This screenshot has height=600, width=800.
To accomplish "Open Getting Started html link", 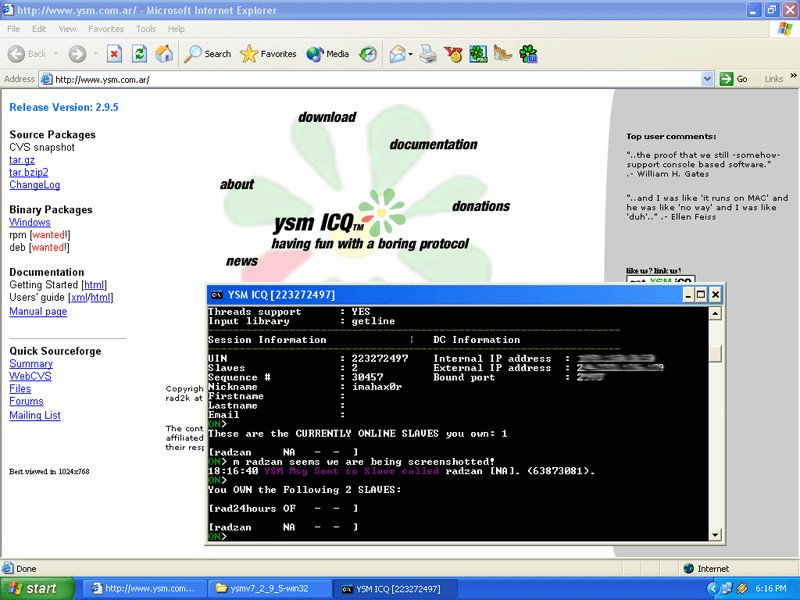I will (x=94, y=285).
